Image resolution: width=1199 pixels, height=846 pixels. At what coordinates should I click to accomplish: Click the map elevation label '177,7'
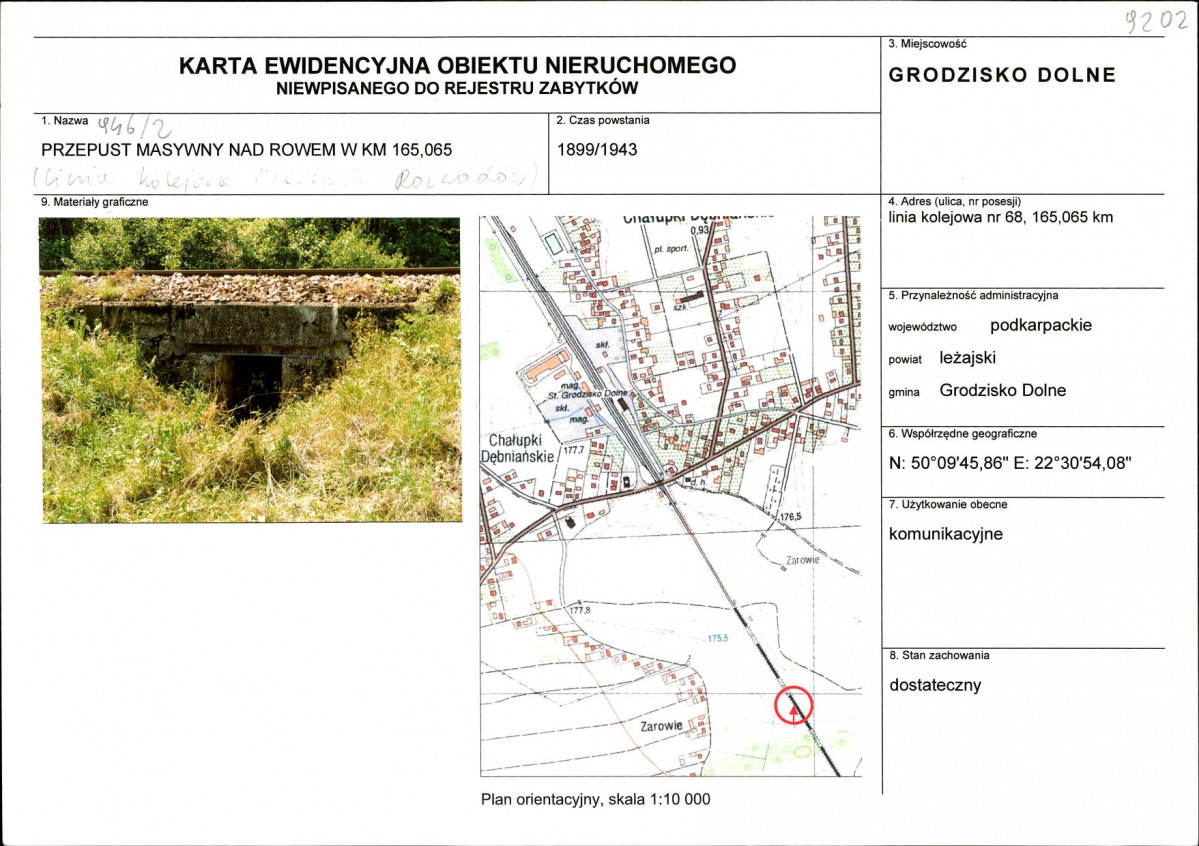point(574,451)
